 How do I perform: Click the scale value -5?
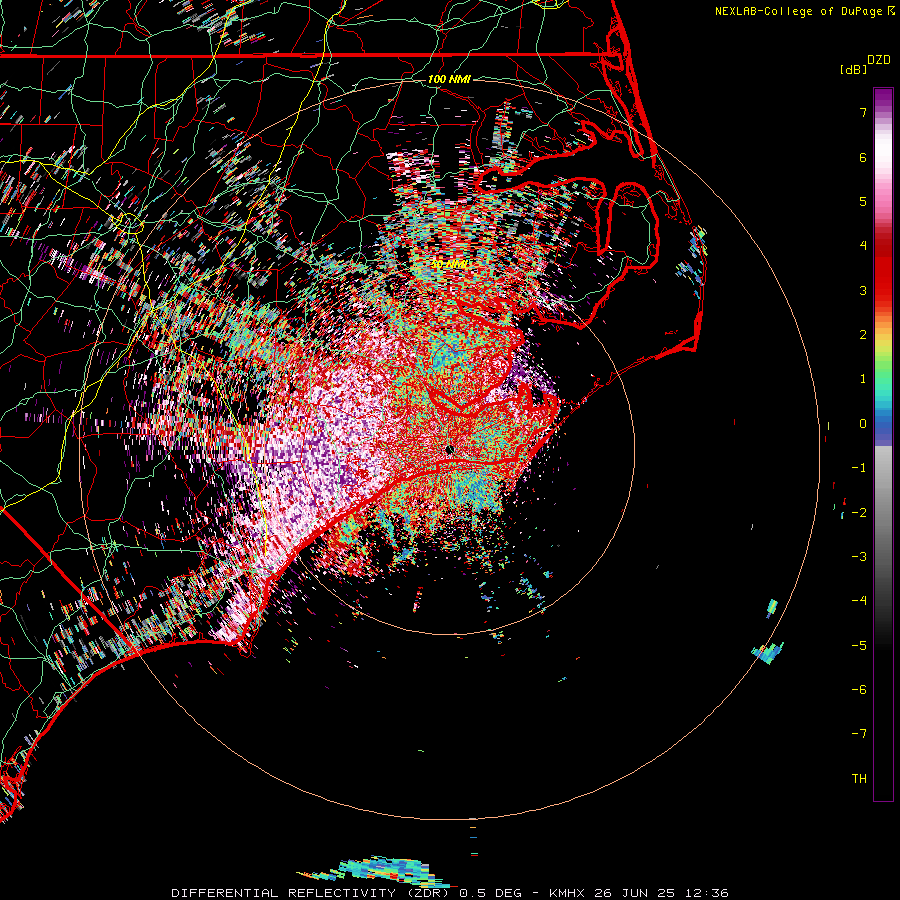tap(859, 646)
